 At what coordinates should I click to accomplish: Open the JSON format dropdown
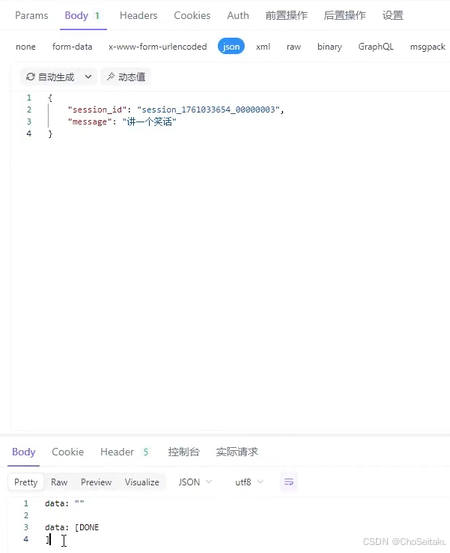(195, 482)
